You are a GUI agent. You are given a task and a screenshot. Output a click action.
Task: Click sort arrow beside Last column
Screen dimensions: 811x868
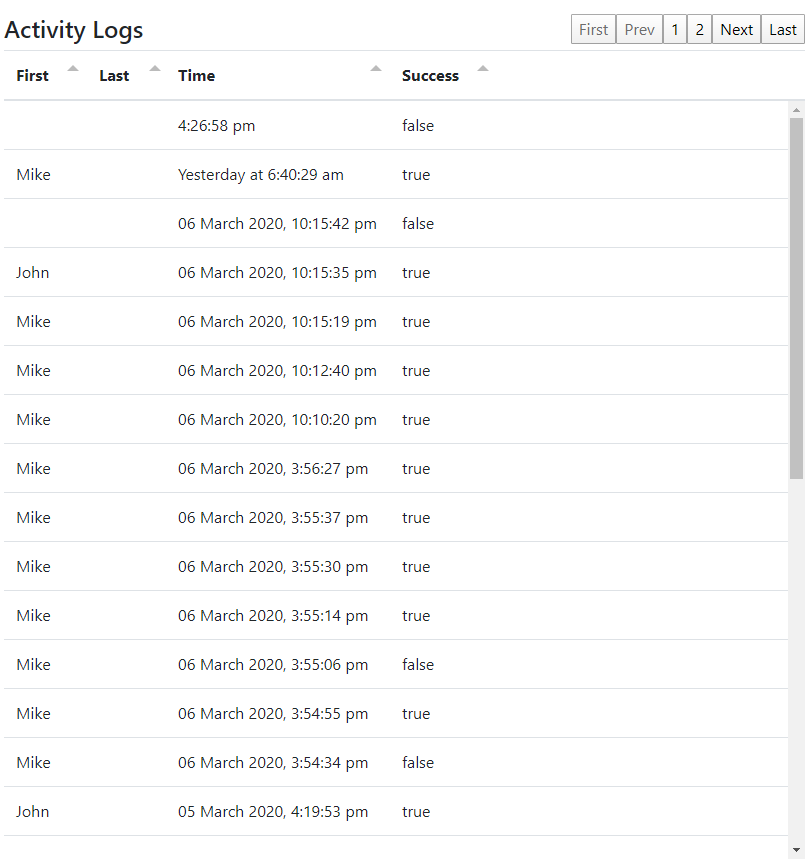pos(154,69)
